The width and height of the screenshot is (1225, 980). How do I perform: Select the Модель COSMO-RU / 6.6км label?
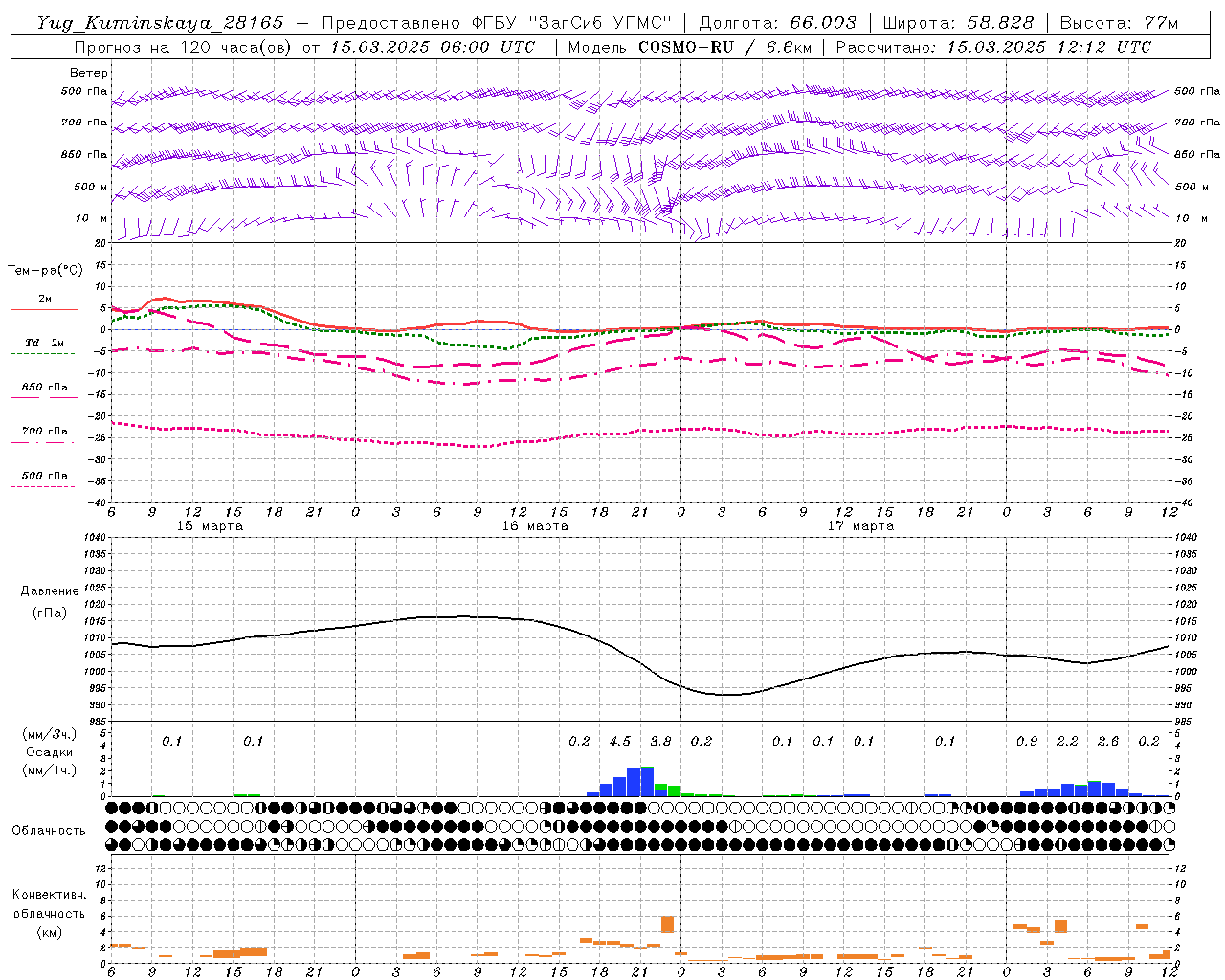690,47
